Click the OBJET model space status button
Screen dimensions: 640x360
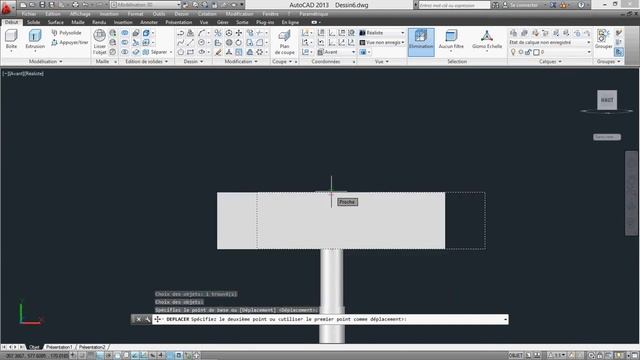pyautogui.click(x=516, y=356)
